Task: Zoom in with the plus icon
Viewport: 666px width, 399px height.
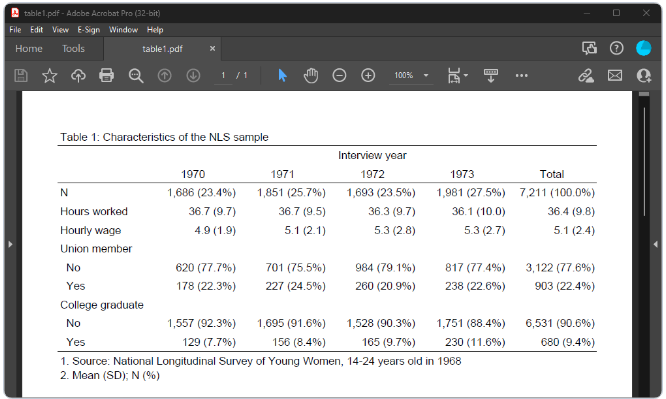Action: [368, 76]
